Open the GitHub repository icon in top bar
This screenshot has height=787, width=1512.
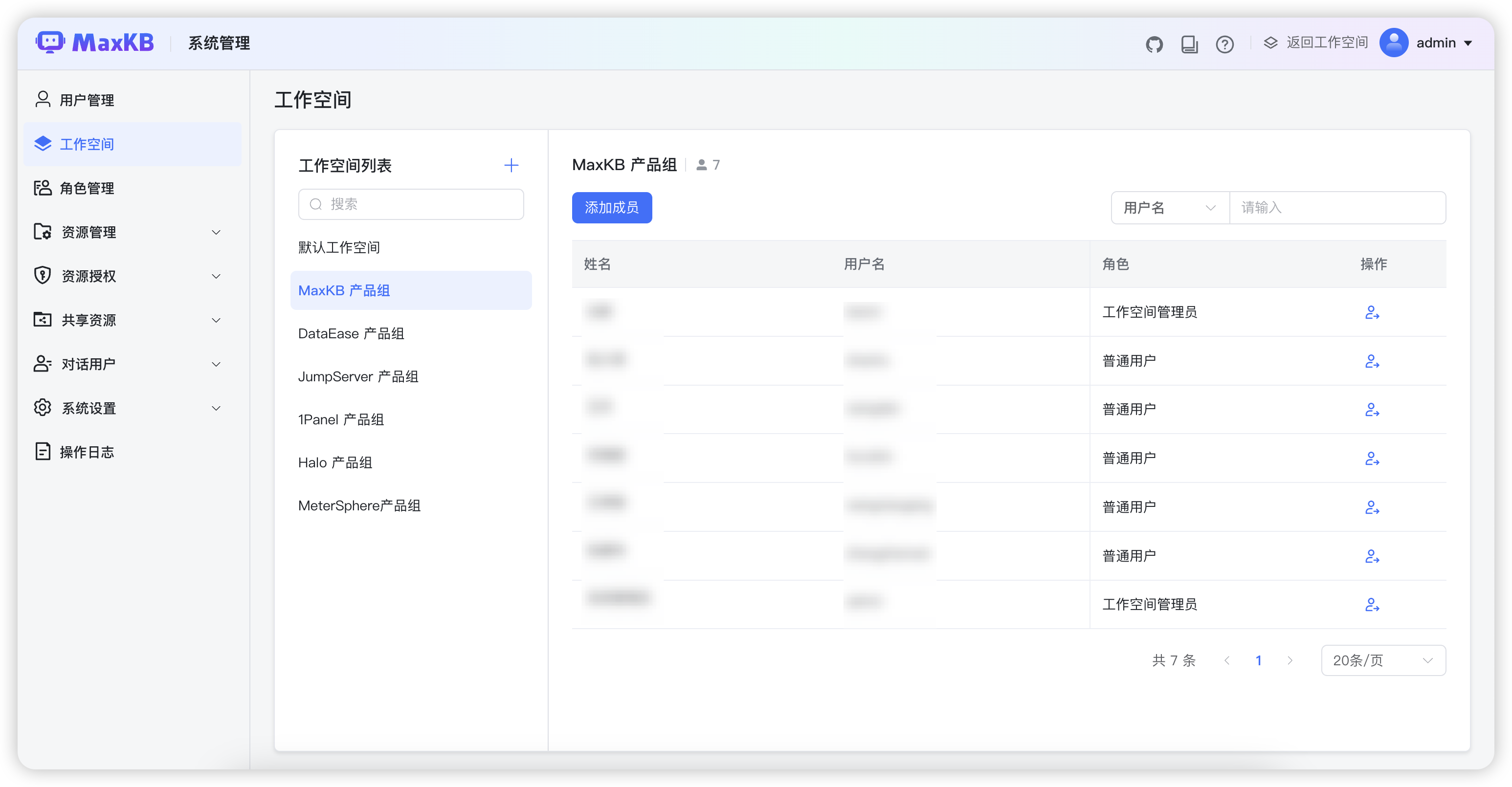coord(1154,44)
